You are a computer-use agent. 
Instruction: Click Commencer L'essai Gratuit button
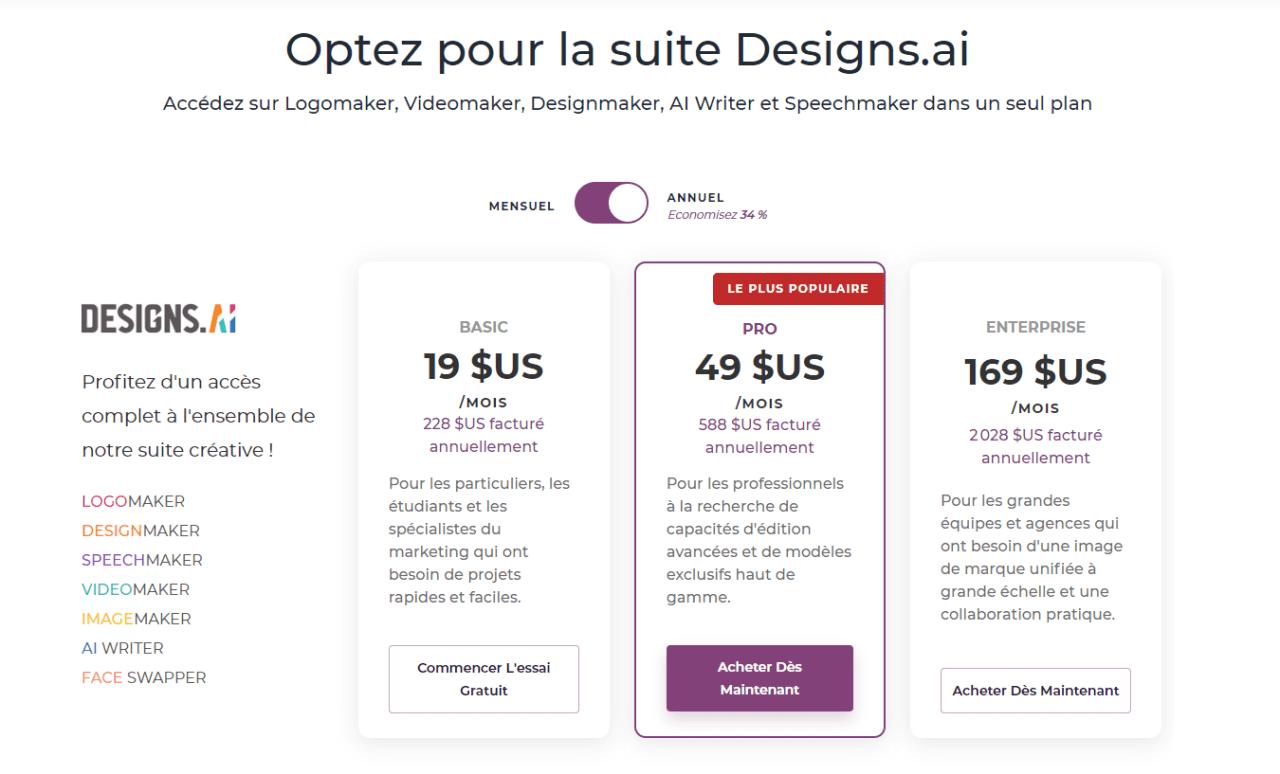click(x=483, y=679)
